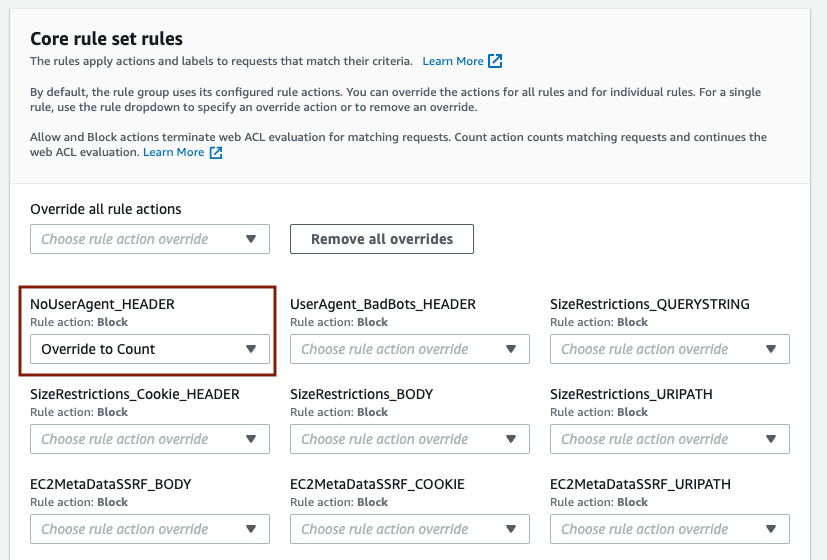Click arrow on UserAgent_BadBots_HEADER dropdown

(511, 349)
